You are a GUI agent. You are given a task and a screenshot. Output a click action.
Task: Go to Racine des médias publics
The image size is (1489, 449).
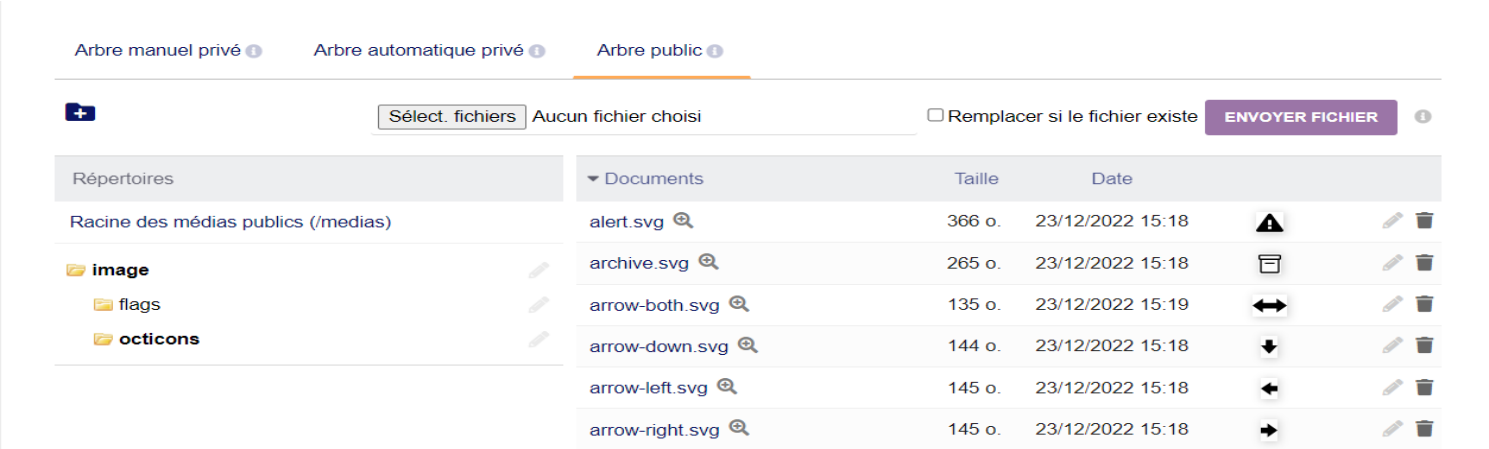[230, 221]
